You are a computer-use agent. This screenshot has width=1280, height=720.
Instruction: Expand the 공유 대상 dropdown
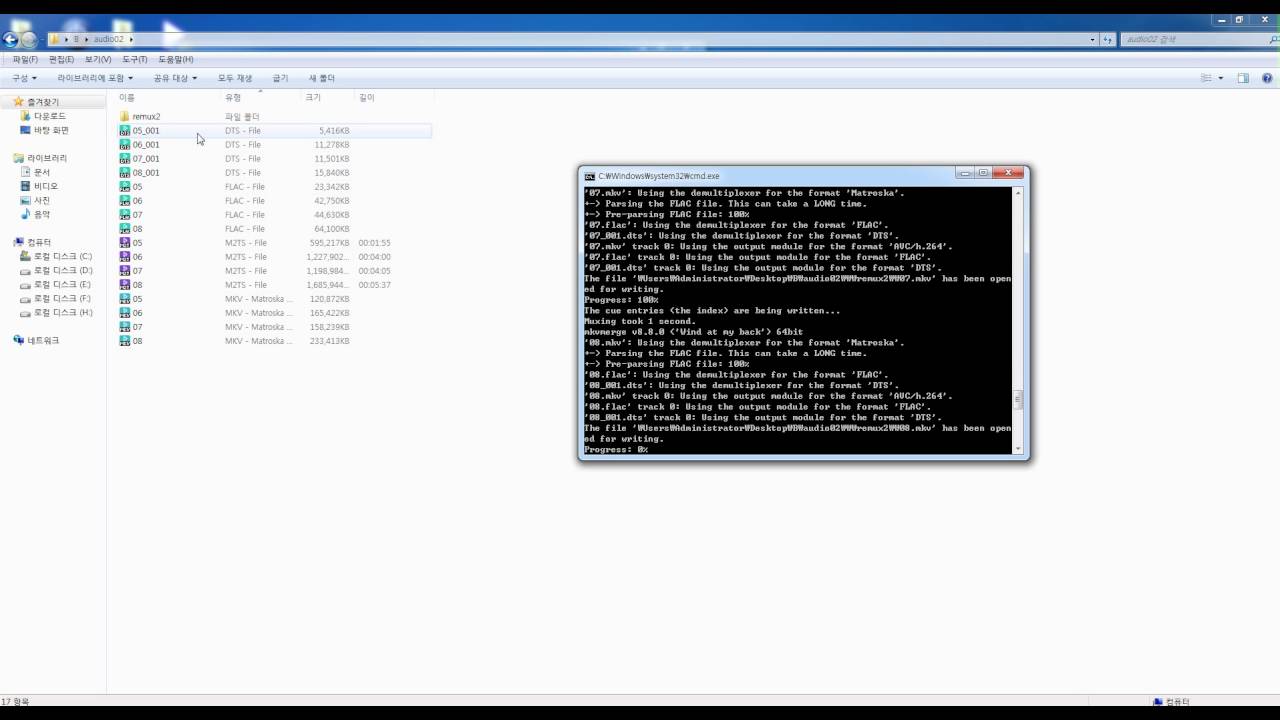(x=175, y=78)
